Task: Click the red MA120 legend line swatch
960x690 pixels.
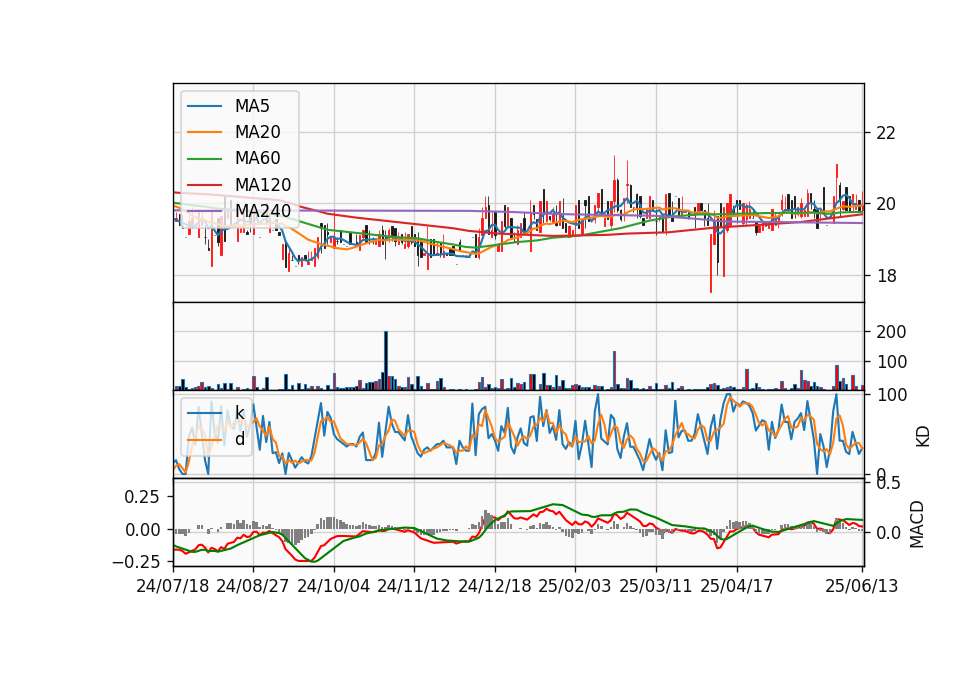Action: coord(204,186)
